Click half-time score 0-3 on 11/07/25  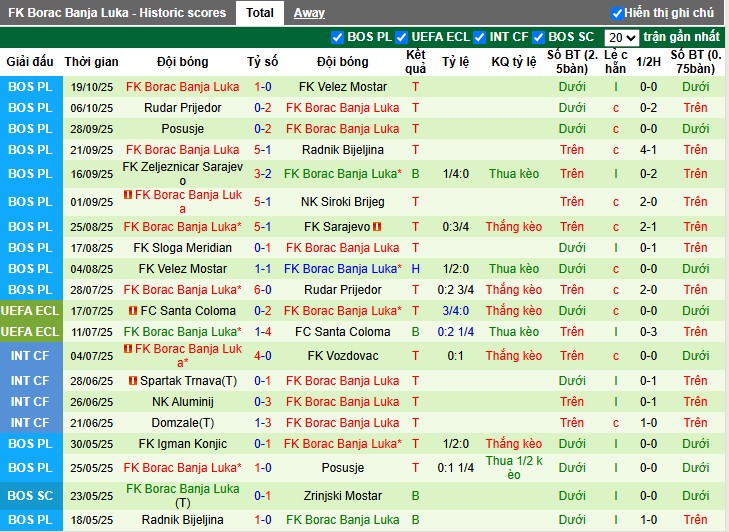(x=648, y=332)
